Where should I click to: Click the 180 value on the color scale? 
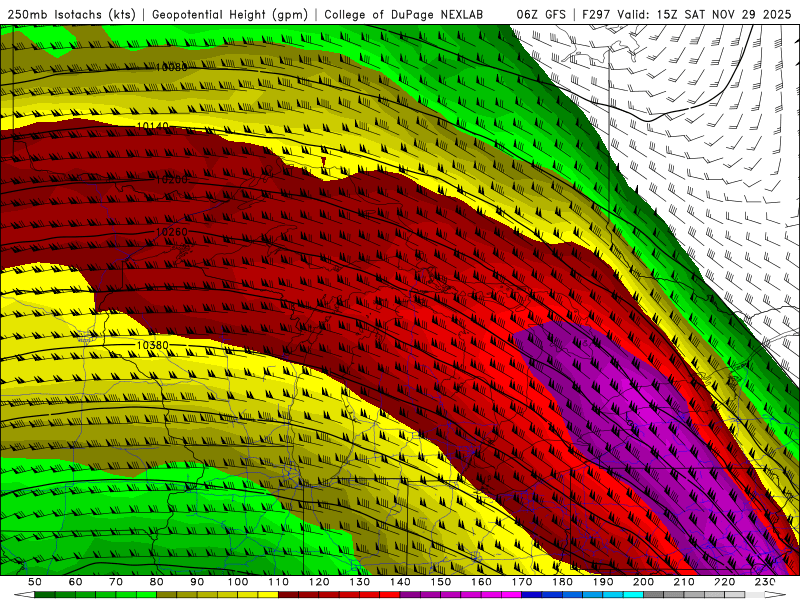(562, 582)
